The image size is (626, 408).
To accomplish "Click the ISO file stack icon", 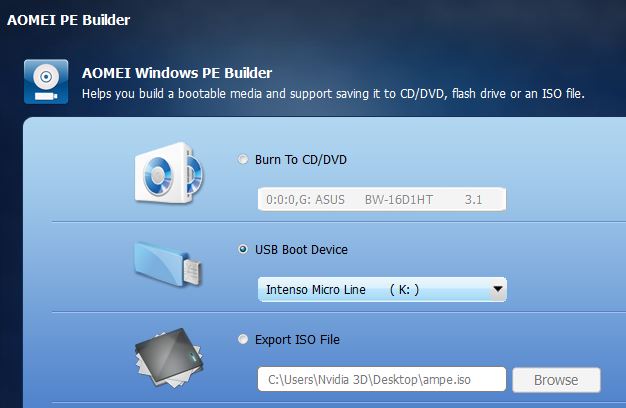I will (x=169, y=358).
